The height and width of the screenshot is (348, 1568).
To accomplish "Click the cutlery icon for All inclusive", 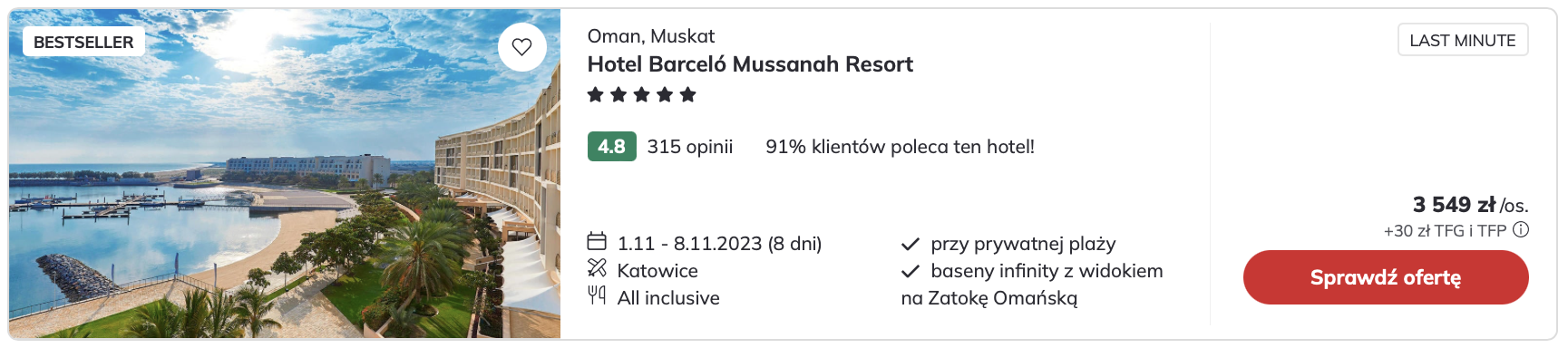I will 597,295.
